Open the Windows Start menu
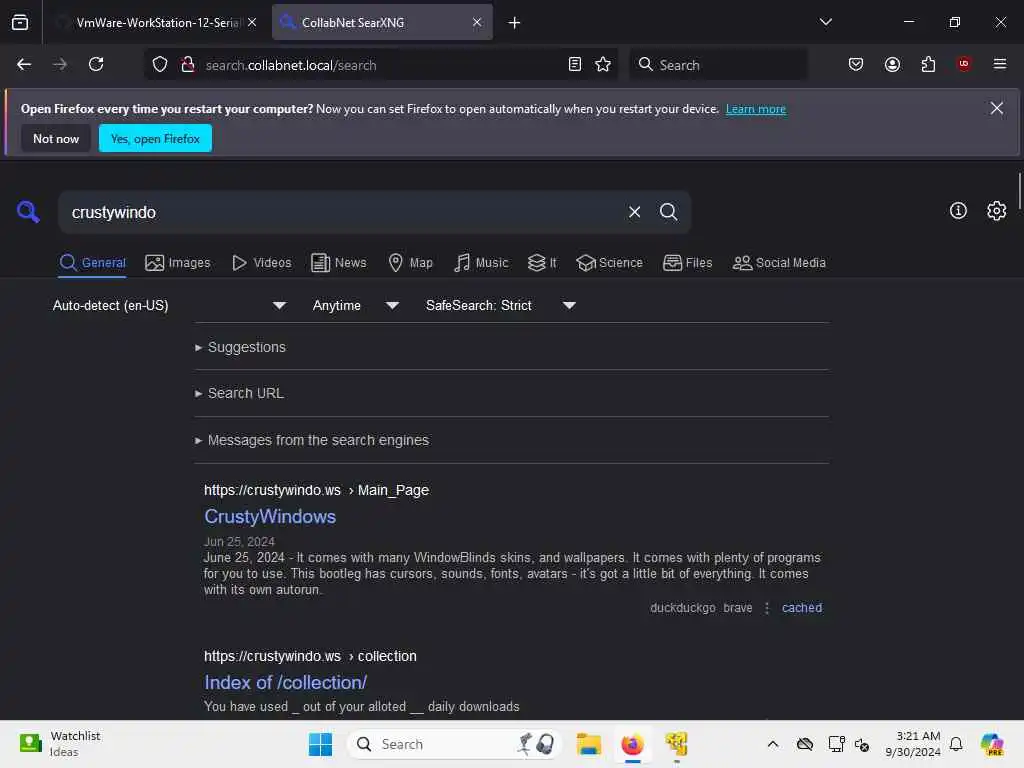The image size is (1024, 768). coord(320,744)
